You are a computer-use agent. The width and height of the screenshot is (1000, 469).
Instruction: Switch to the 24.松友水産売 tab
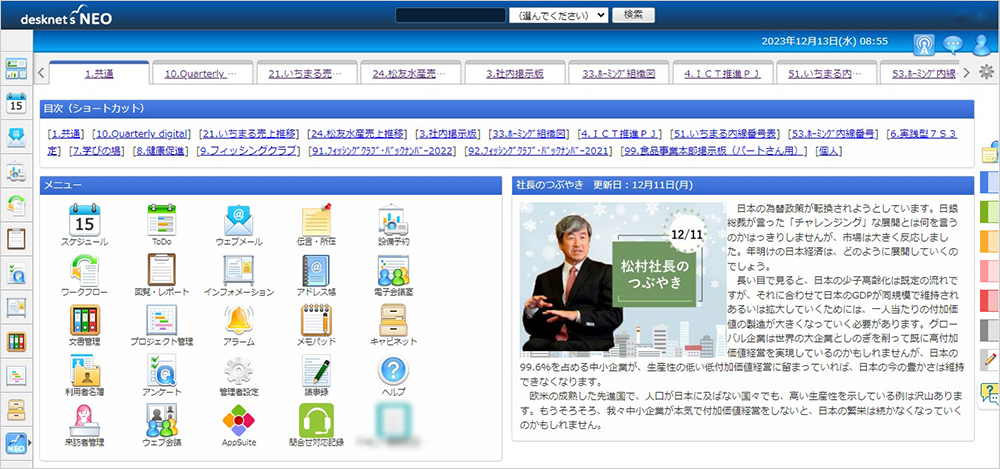(409, 73)
